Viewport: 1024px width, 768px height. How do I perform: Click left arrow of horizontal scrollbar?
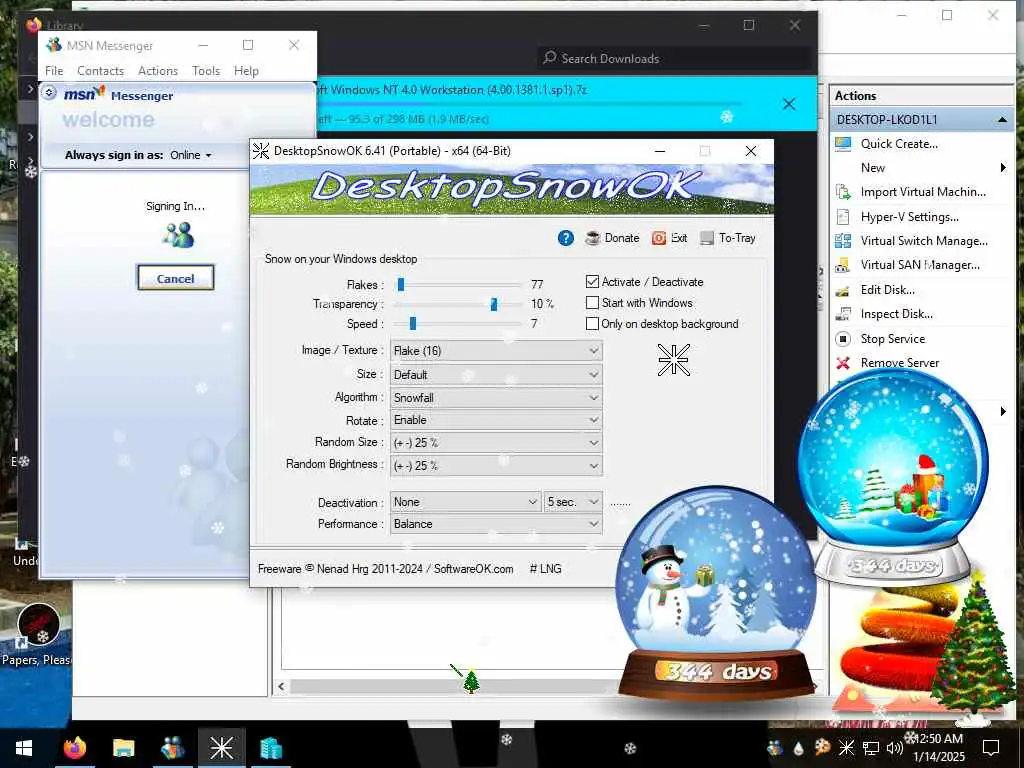pos(281,686)
